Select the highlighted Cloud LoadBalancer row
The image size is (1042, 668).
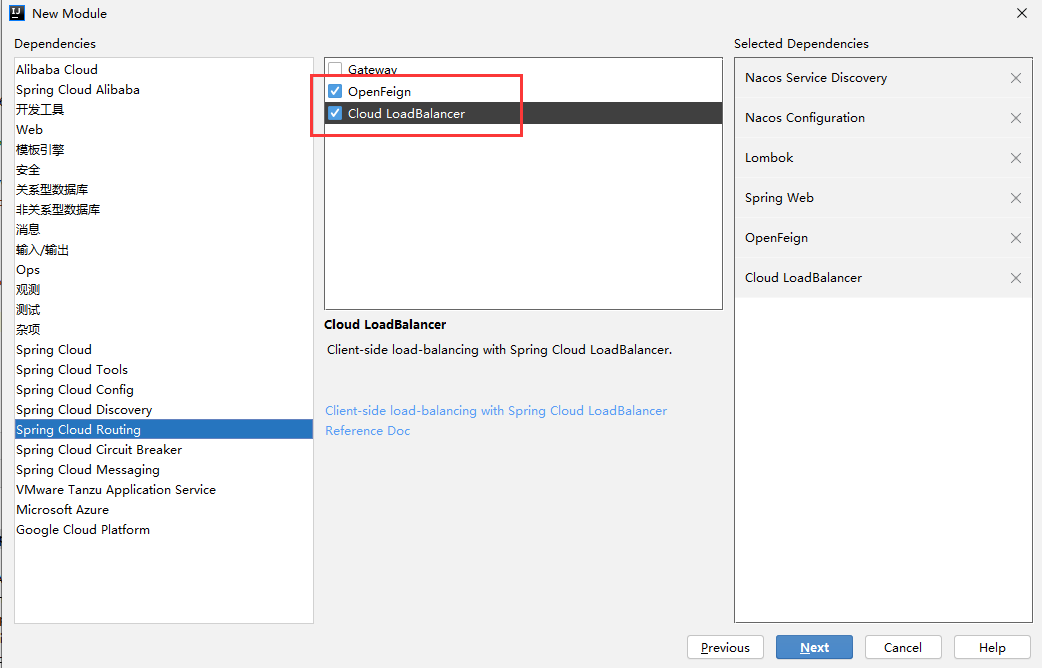(x=524, y=113)
